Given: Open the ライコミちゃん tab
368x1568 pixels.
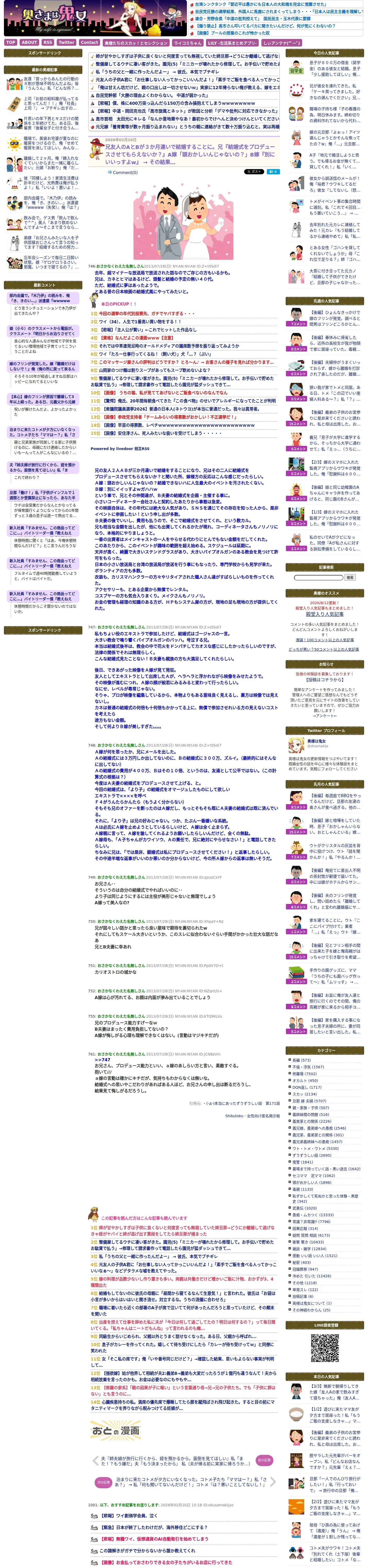Looking at the screenshot, I should (187, 43).
